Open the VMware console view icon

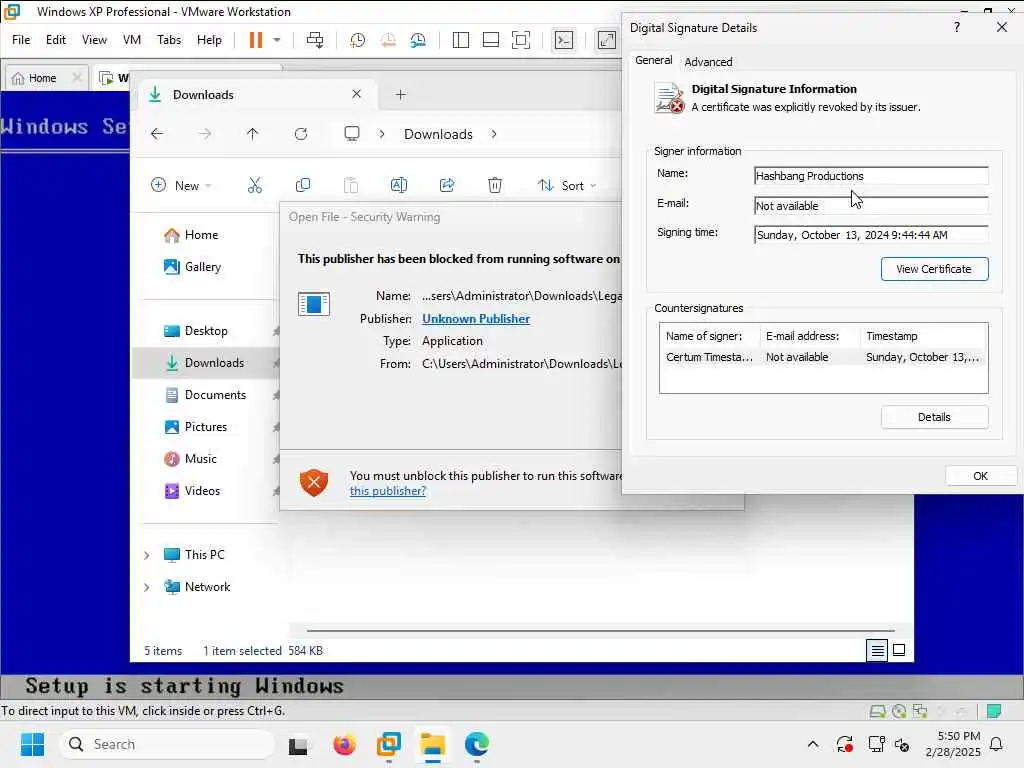click(564, 40)
